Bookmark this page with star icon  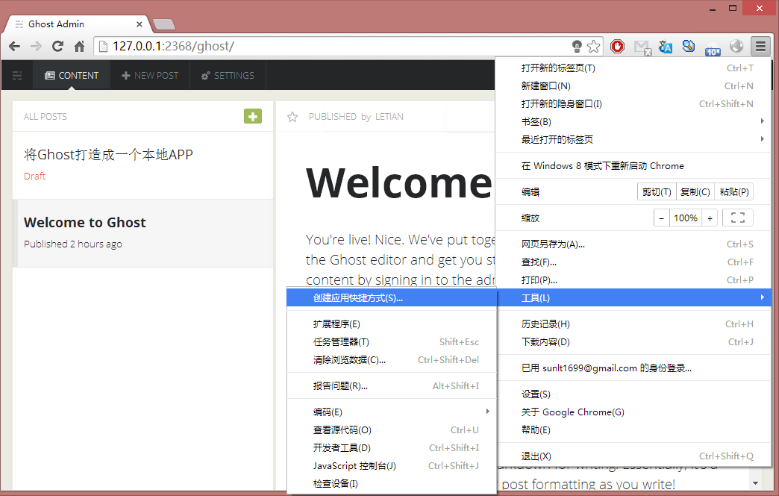tap(593, 46)
